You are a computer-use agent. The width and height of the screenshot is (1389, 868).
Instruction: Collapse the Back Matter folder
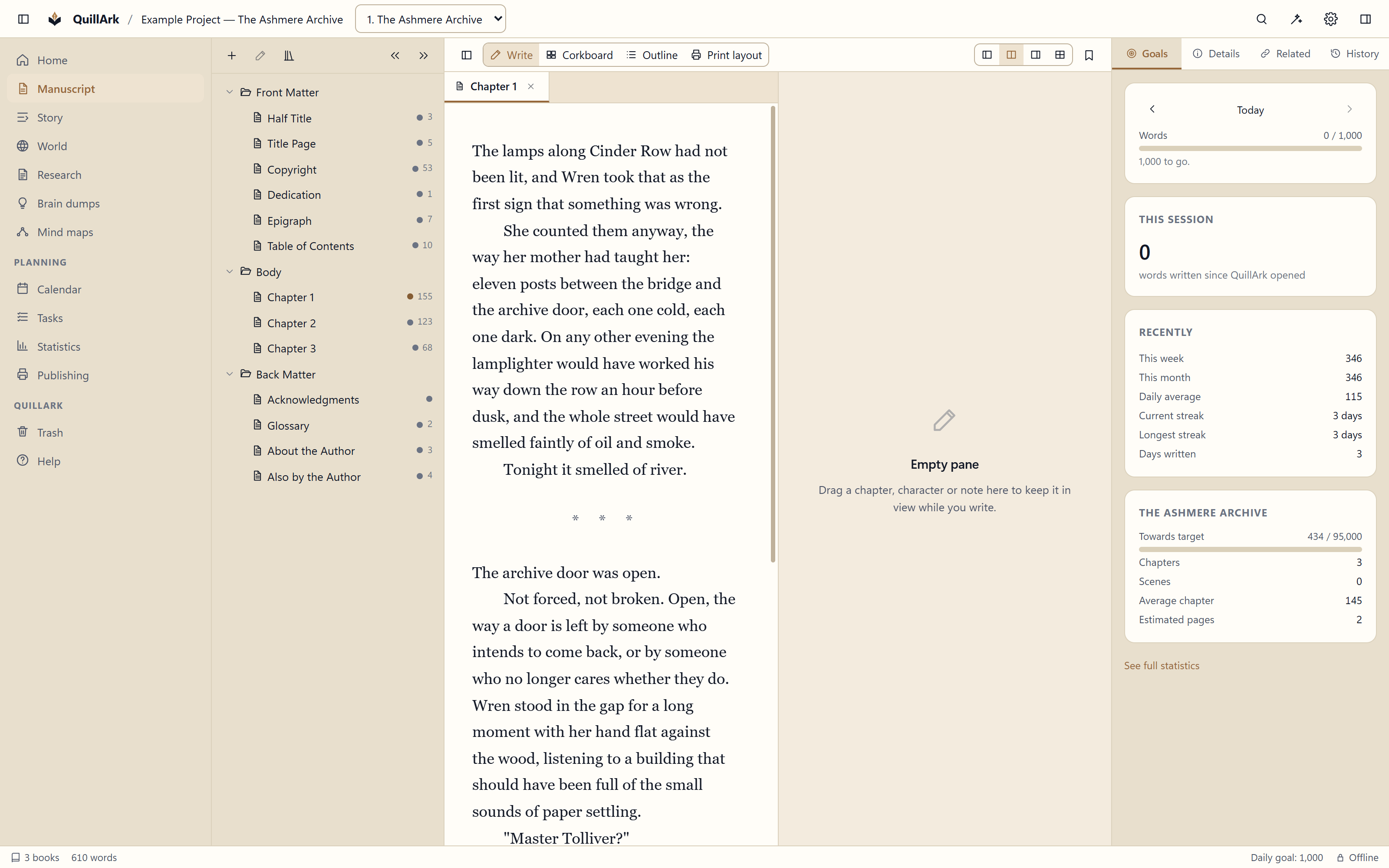(x=230, y=374)
